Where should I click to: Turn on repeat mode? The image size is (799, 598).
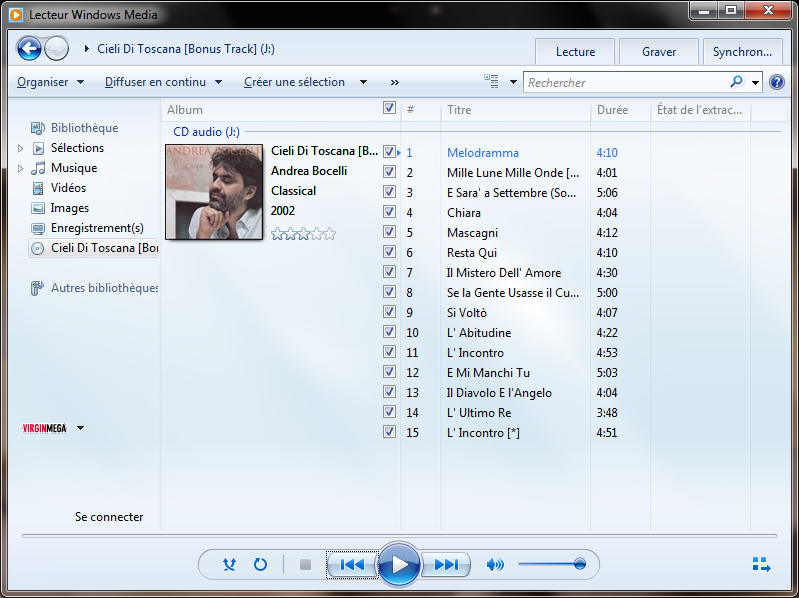(260, 564)
